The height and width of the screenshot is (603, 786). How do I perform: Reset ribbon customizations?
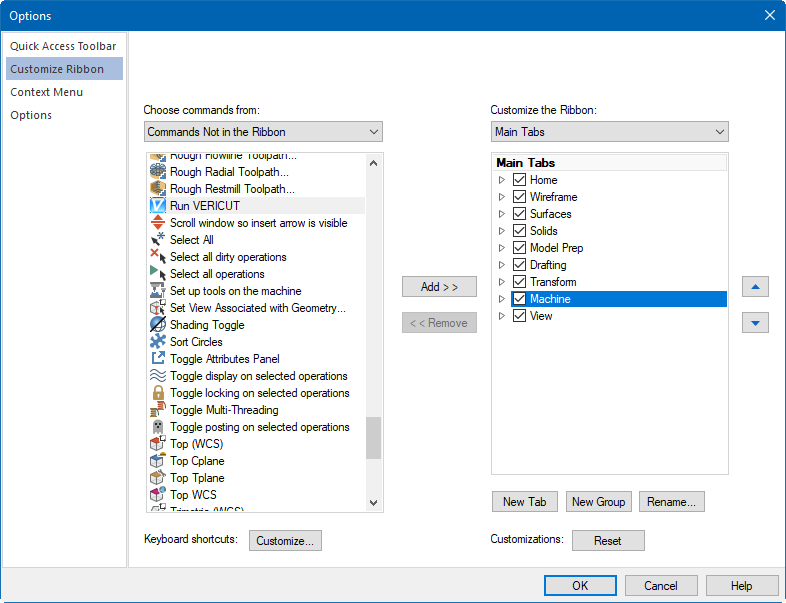608,541
